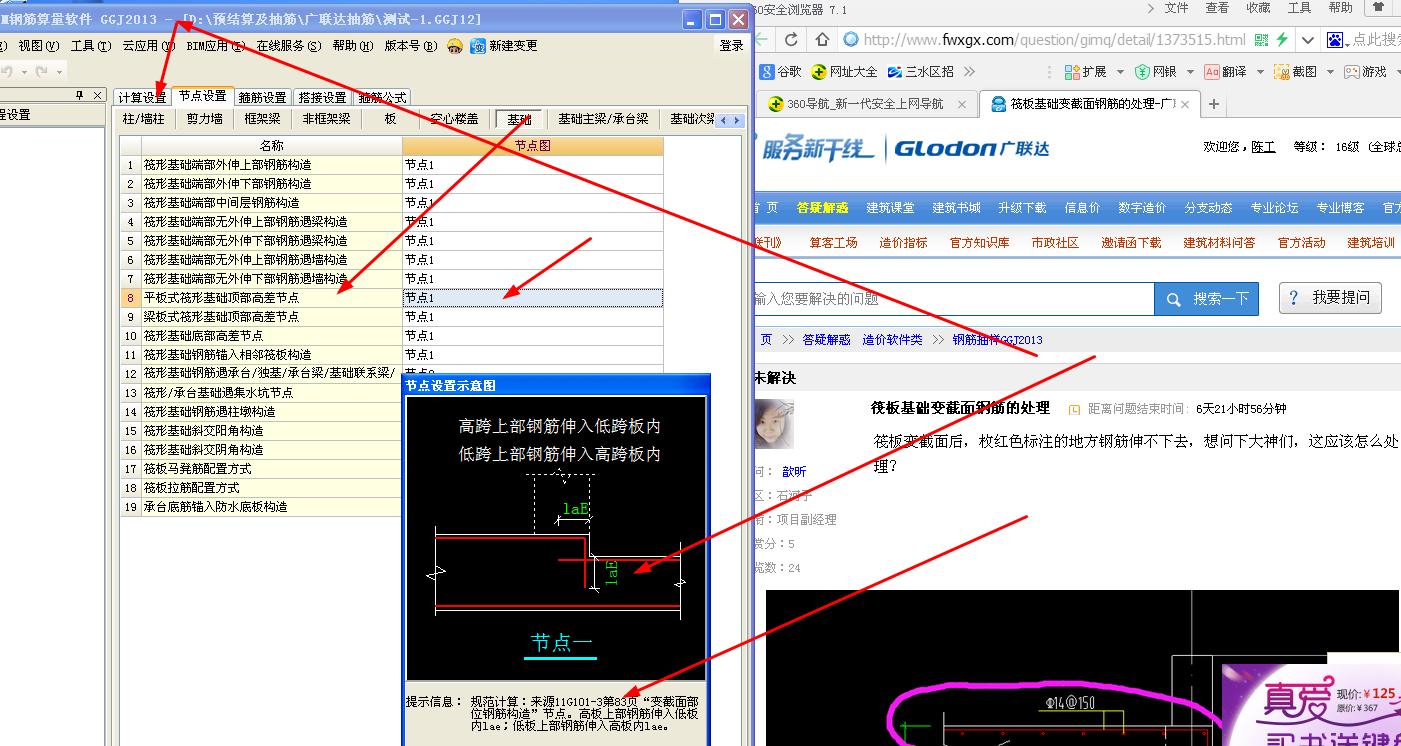Open the 版本号(B) menu
This screenshot has height=746, width=1401.
coord(411,46)
